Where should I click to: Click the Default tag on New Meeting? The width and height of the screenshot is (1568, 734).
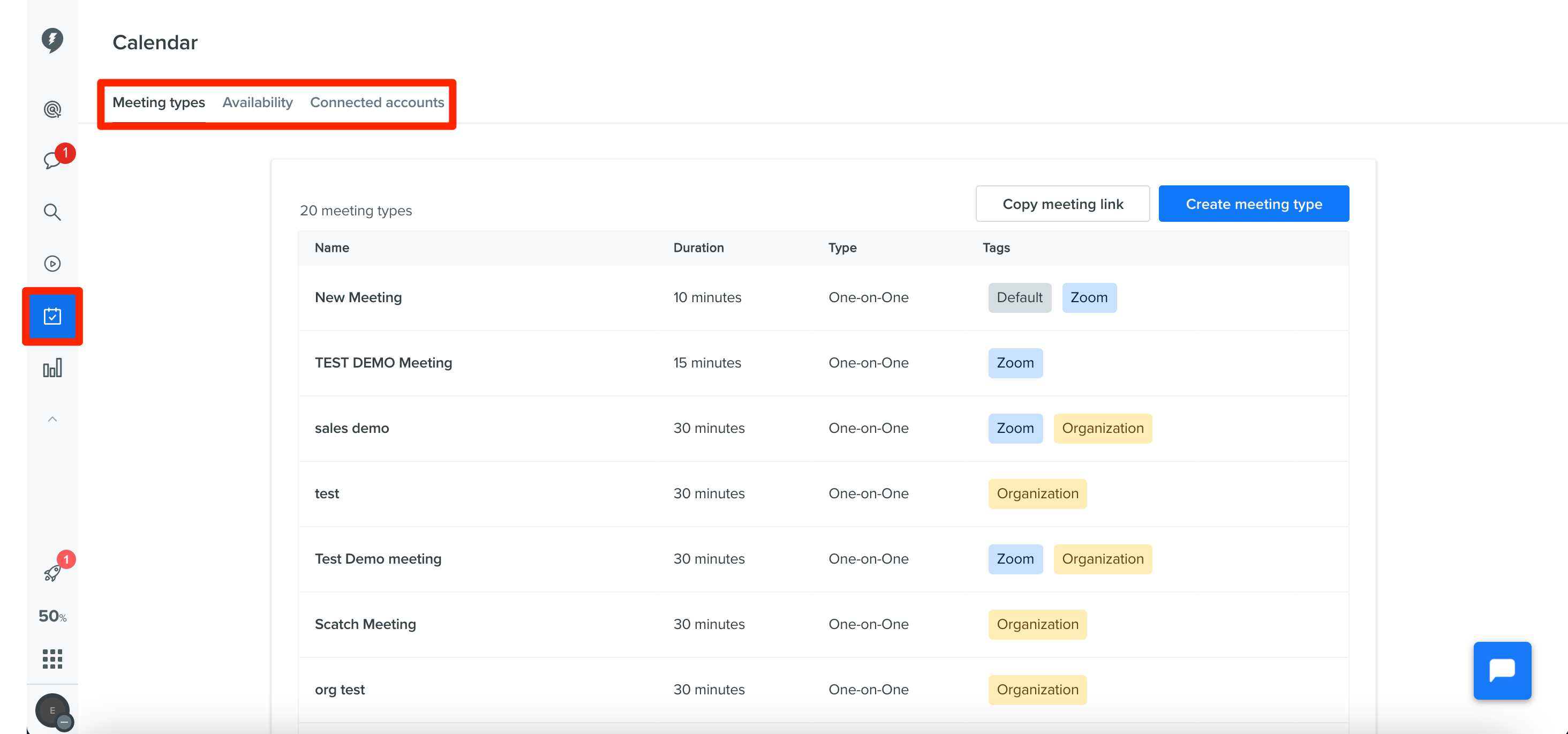tap(1019, 298)
